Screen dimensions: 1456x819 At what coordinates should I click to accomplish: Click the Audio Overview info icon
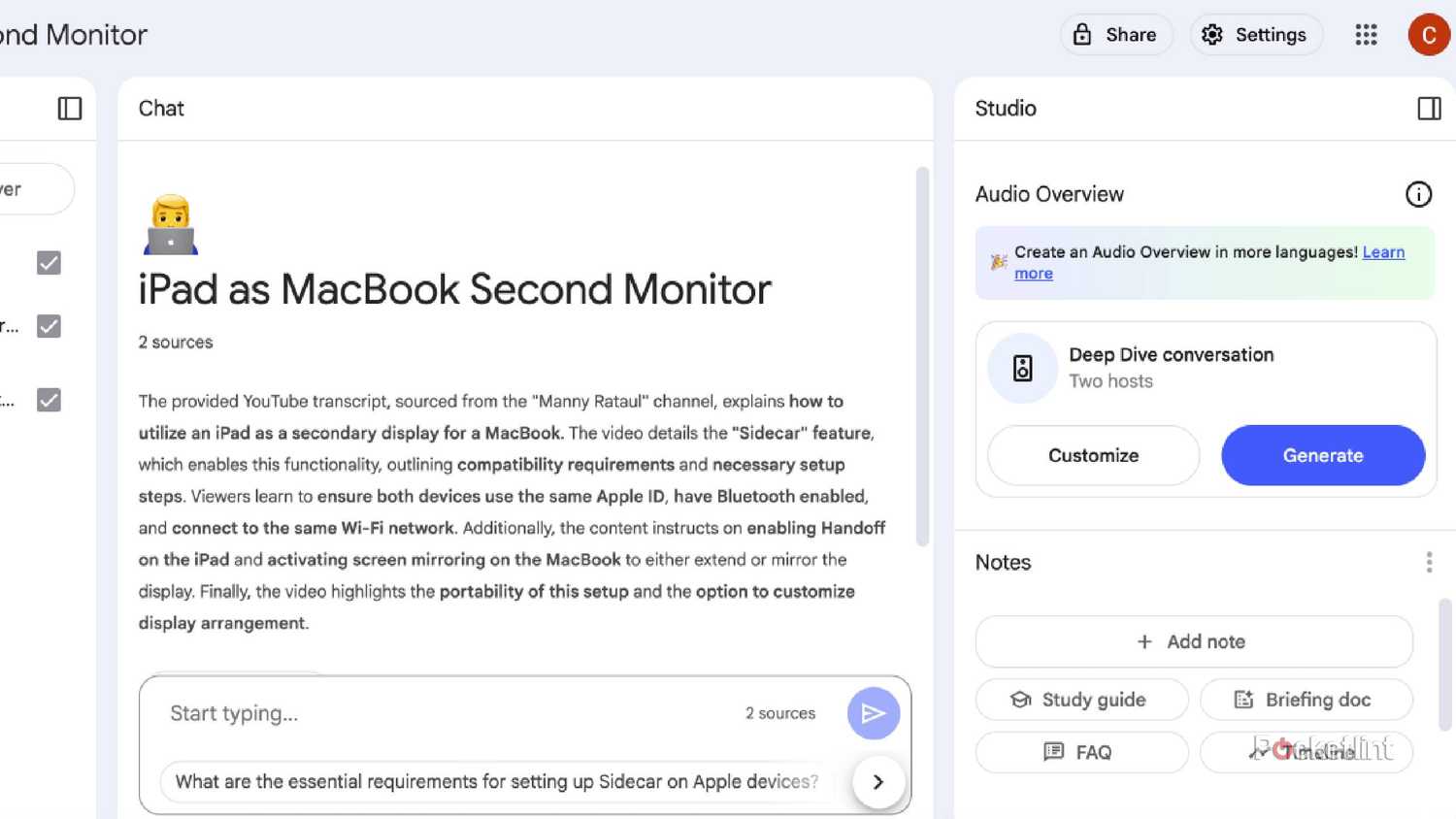tap(1418, 194)
